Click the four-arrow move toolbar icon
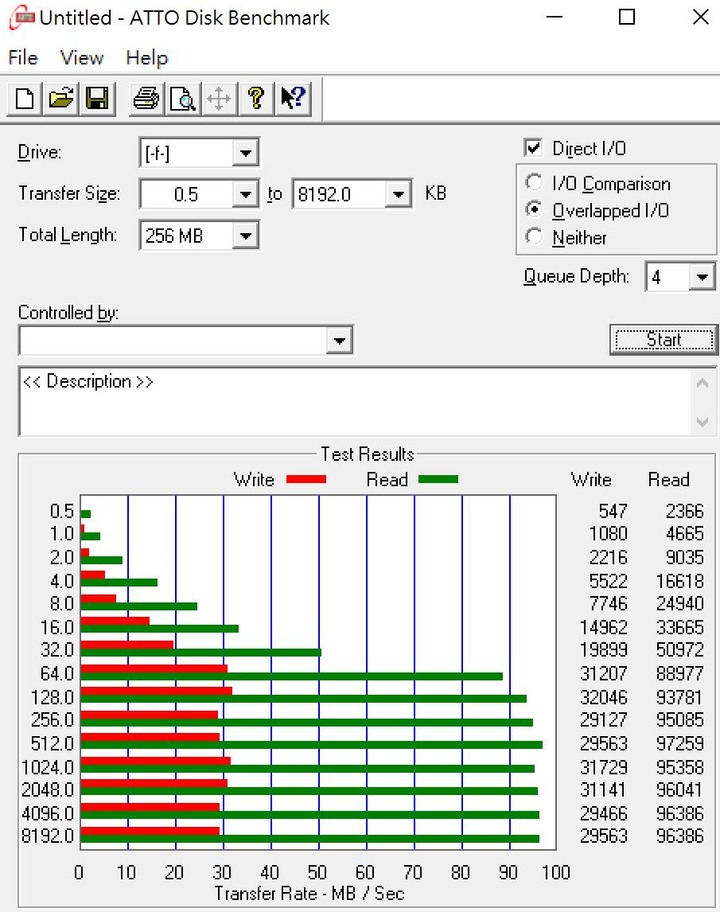The width and height of the screenshot is (720, 912). 219,98
